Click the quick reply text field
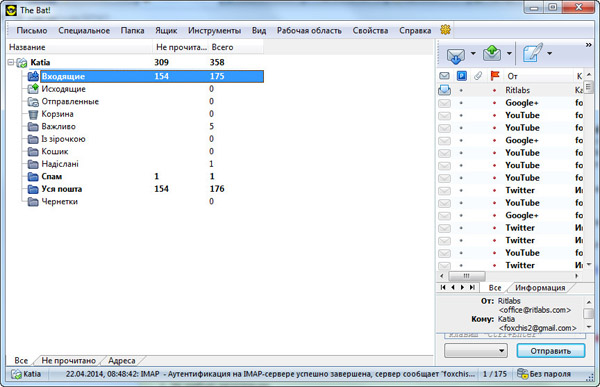 pyautogui.click(x=515, y=335)
